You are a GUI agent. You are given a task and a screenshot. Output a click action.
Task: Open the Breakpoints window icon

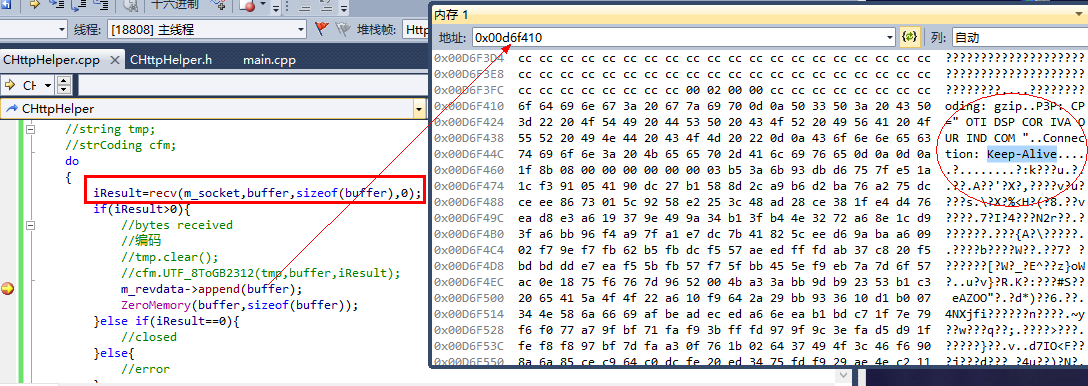point(246,5)
